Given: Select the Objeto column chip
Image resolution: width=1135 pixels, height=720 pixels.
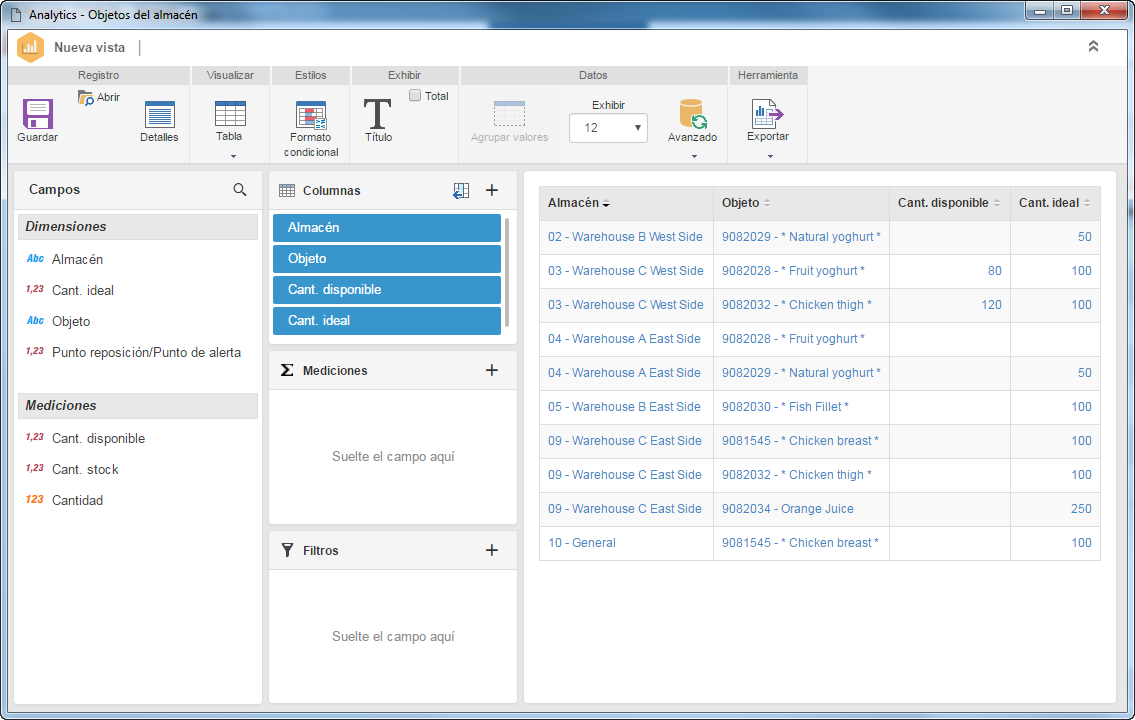Looking at the screenshot, I should (x=387, y=259).
